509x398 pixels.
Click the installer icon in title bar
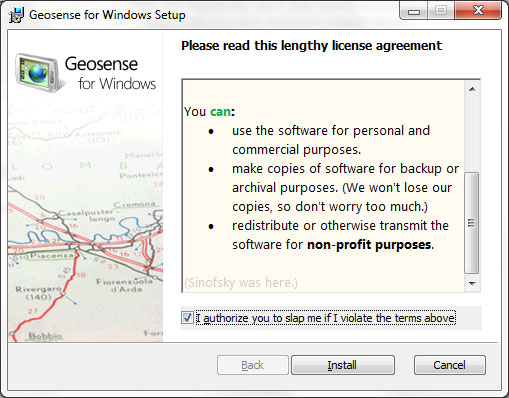(x=16, y=15)
